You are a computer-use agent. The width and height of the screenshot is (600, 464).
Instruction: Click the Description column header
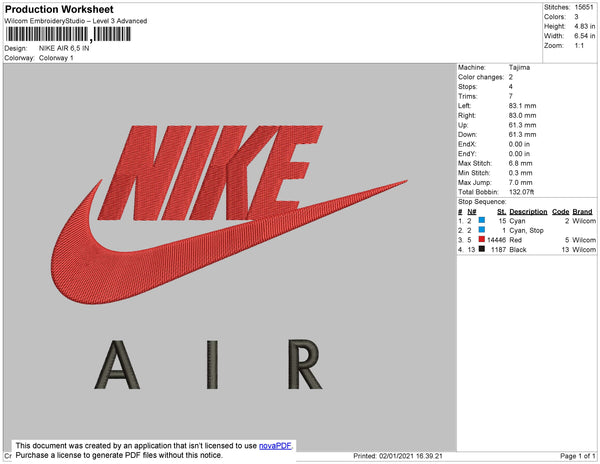pyautogui.click(x=528, y=212)
